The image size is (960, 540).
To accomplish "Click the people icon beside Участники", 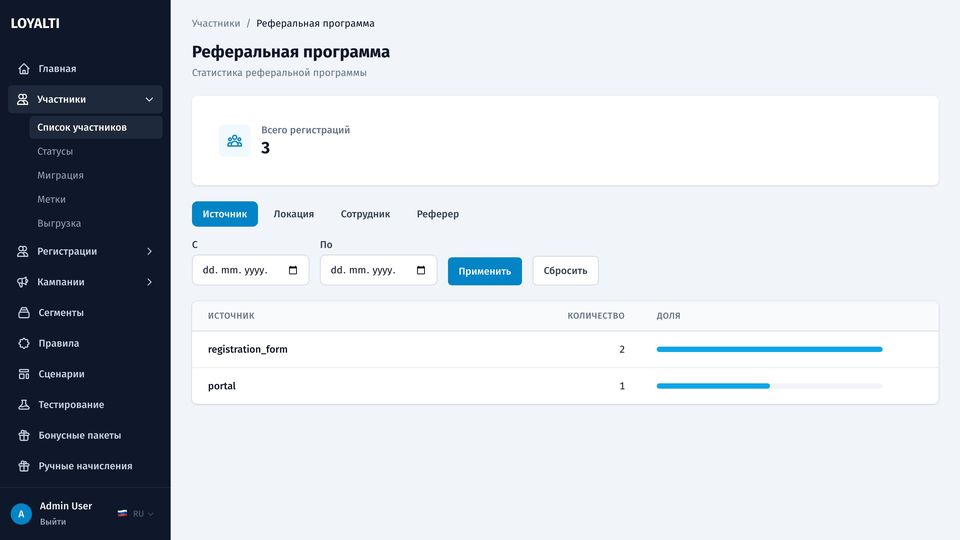I will [x=23, y=99].
